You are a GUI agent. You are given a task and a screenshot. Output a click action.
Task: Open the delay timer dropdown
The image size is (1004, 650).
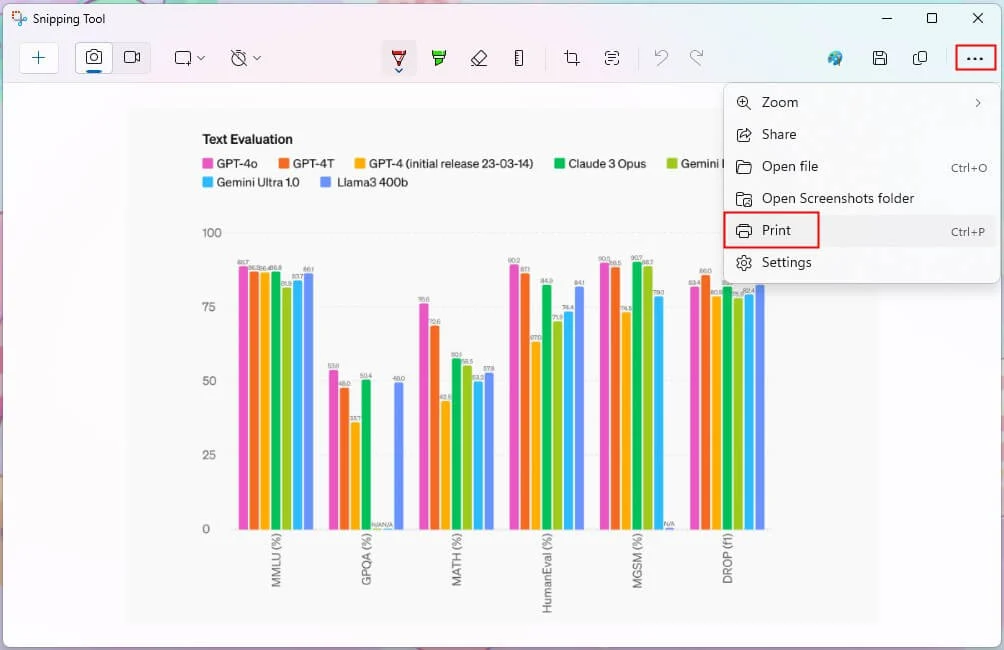pyautogui.click(x=245, y=58)
